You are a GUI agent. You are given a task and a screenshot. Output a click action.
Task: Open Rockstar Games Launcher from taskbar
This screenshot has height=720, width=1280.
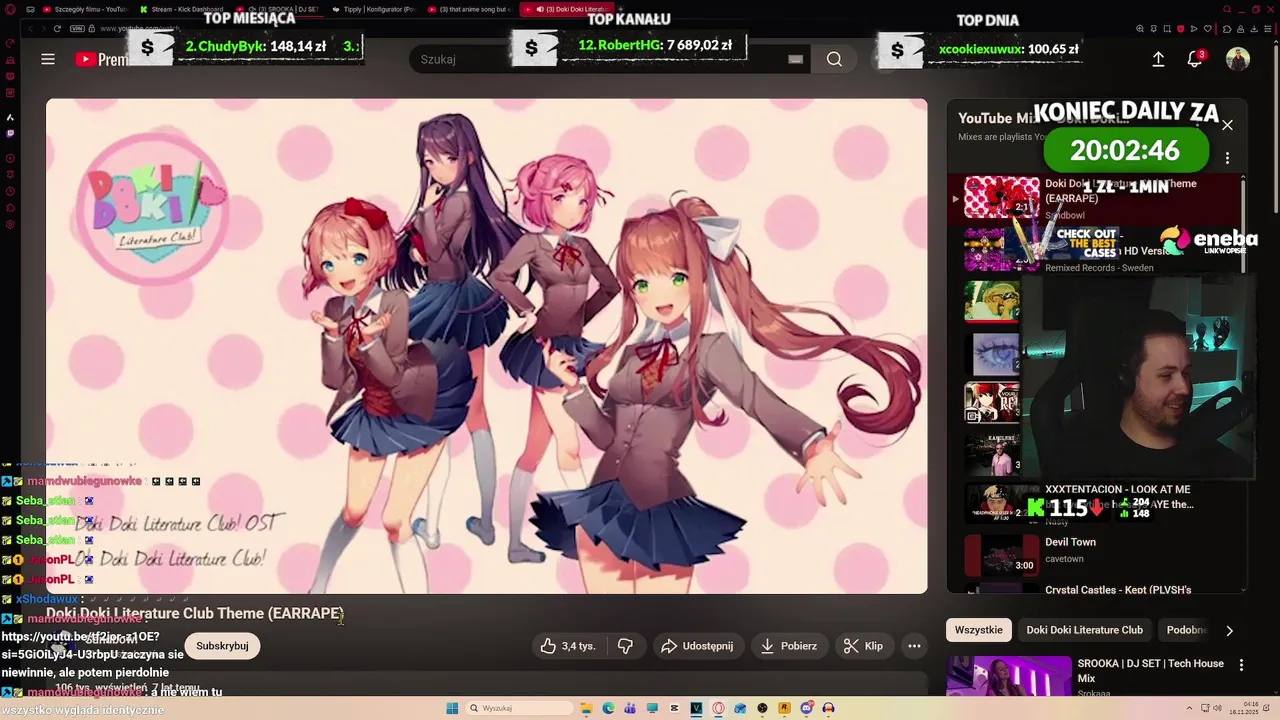click(x=784, y=708)
